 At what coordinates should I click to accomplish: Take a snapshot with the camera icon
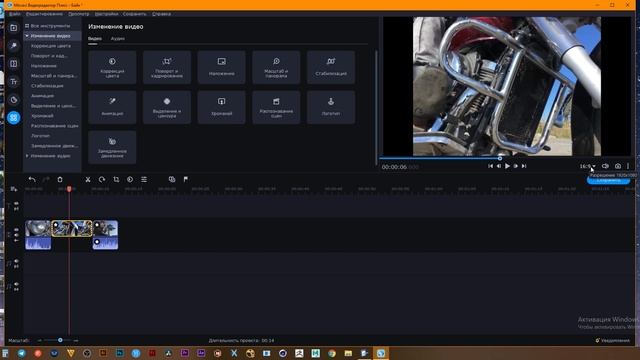618,166
